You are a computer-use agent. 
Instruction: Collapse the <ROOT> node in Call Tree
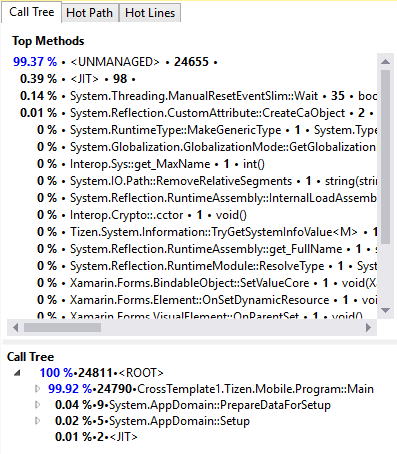pos(17,373)
